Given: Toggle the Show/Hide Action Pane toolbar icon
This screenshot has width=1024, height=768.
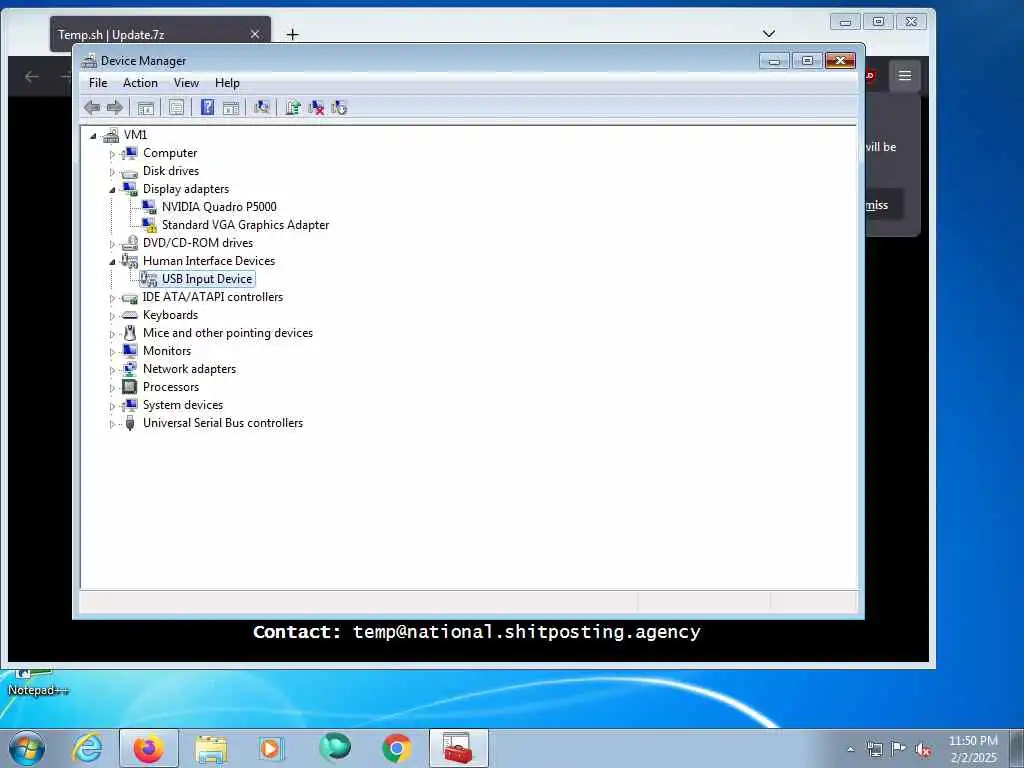Looking at the screenshot, I should pyautogui.click(x=231, y=108).
